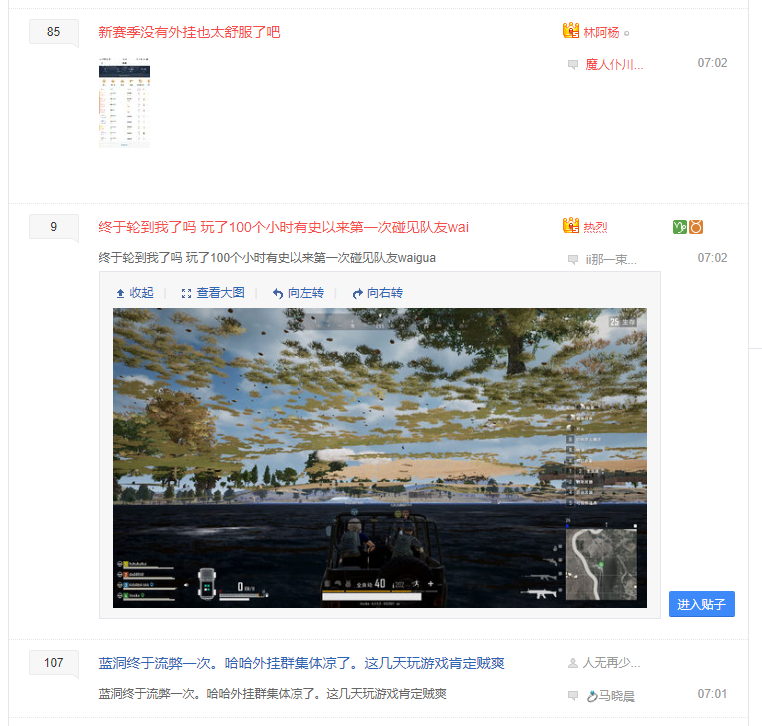Screen dimensions: 762x726
Task: Click timestamp 07:02 beside 魔人仆川
Action: (712, 63)
